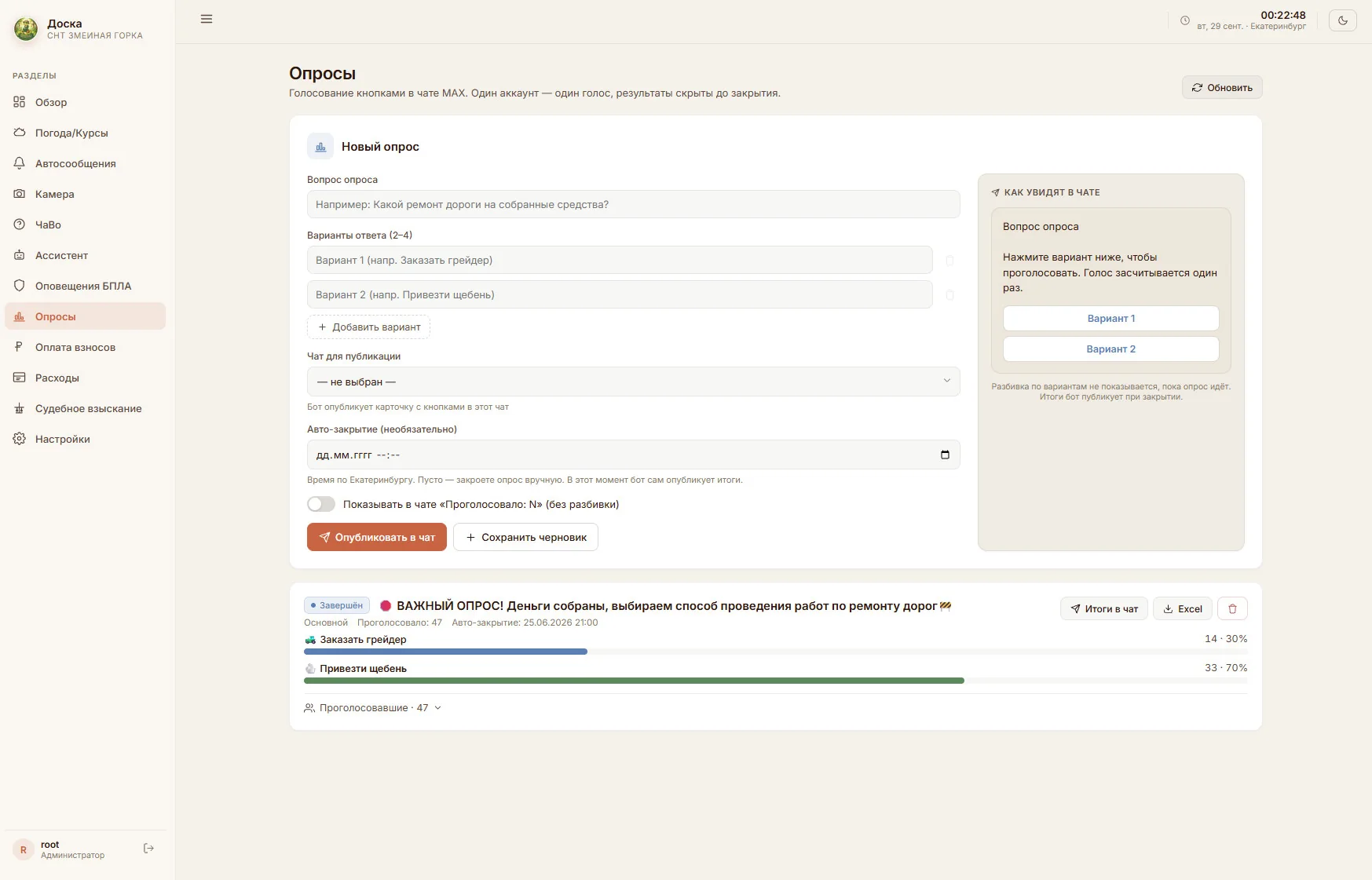Click the calendar picker icon in auto-close field
The height and width of the screenshot is (880, 1372).
click(x=945, y=455)
